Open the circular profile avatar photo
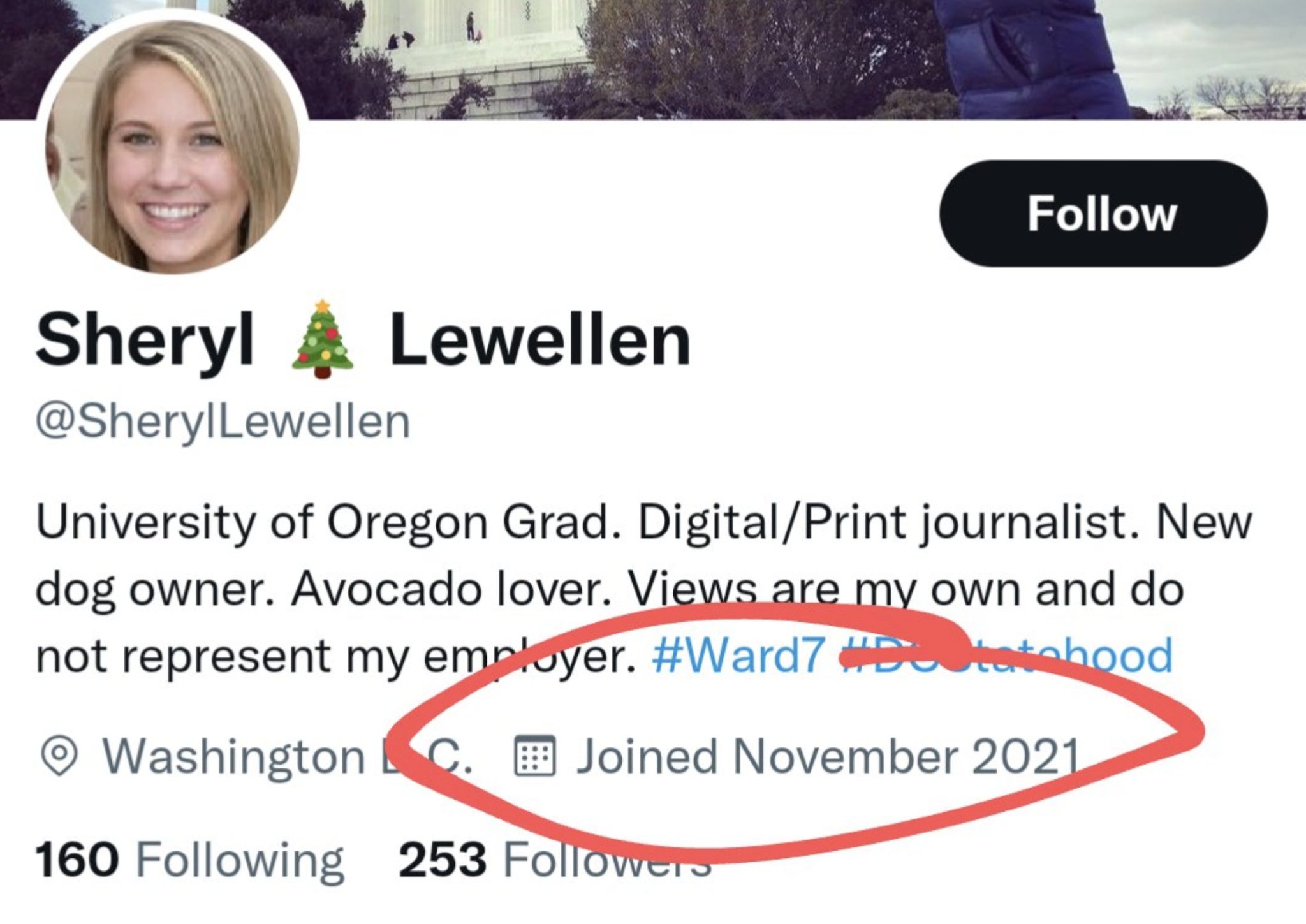Image resolution: width=1306 pixels, height=924 pixels. [172, 147]
